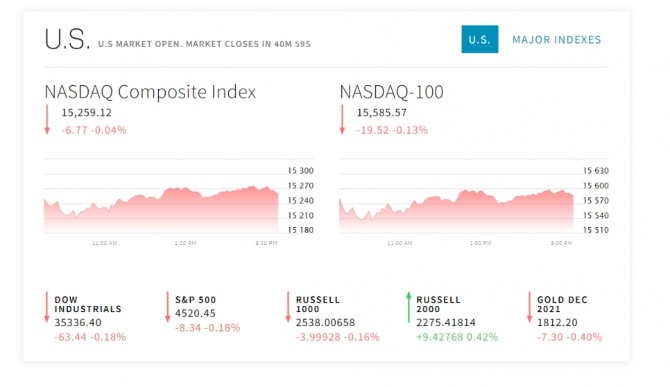Open the Gold Dec 2021 quote
This screenshot has height=387, width=670.
click(x=562, y=304)
